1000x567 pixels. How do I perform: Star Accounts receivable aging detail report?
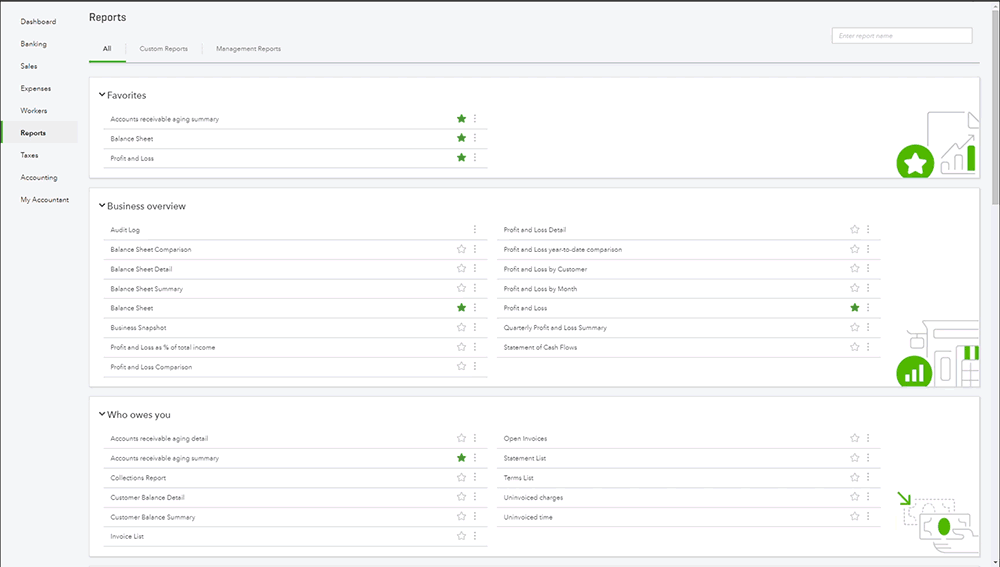(461, 438)
